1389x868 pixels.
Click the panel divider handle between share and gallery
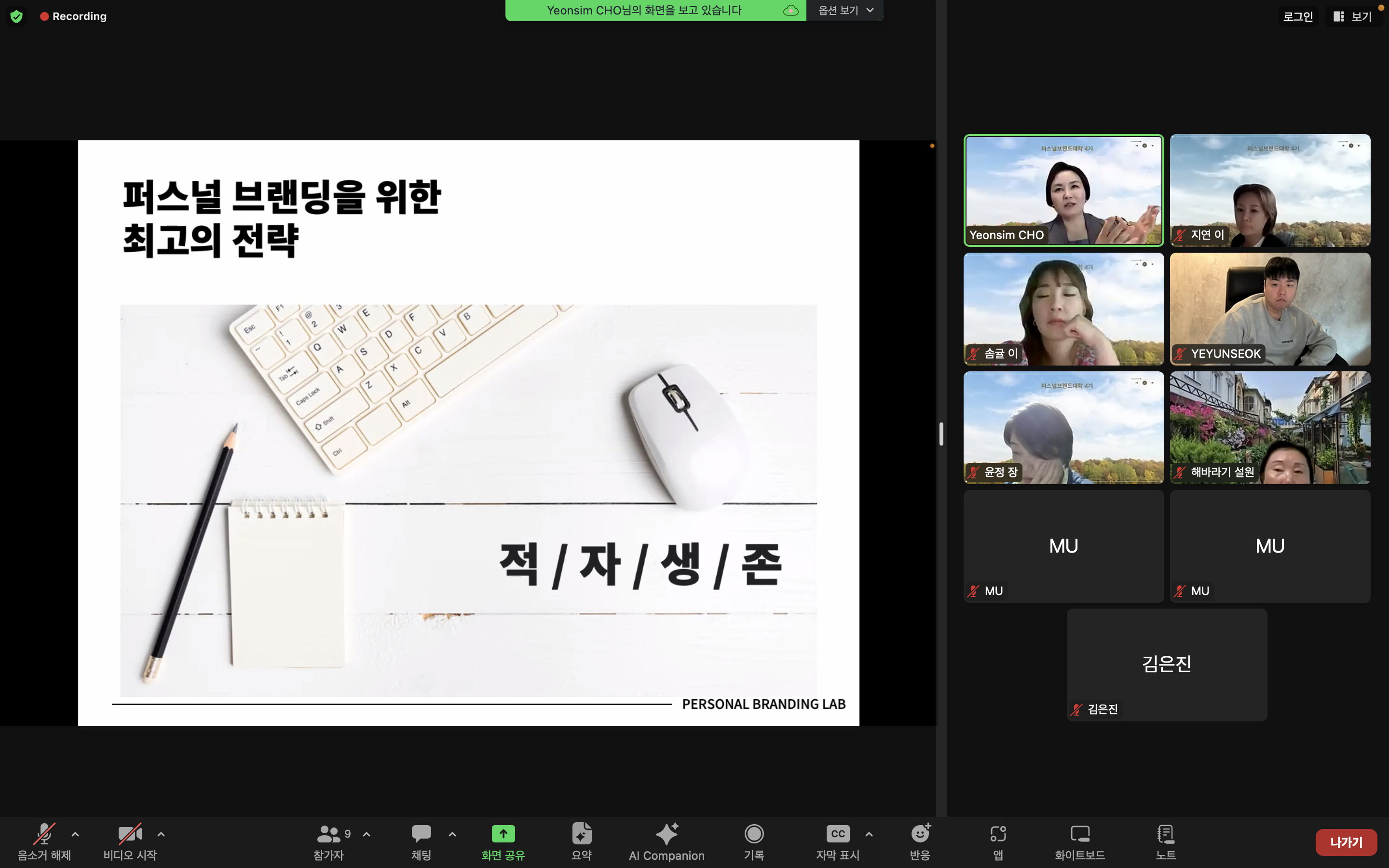pyautogui.click(x=941, y=434)
